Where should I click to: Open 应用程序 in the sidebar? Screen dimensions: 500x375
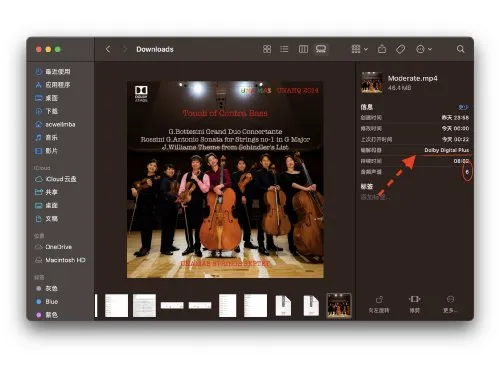pos(53,85)
